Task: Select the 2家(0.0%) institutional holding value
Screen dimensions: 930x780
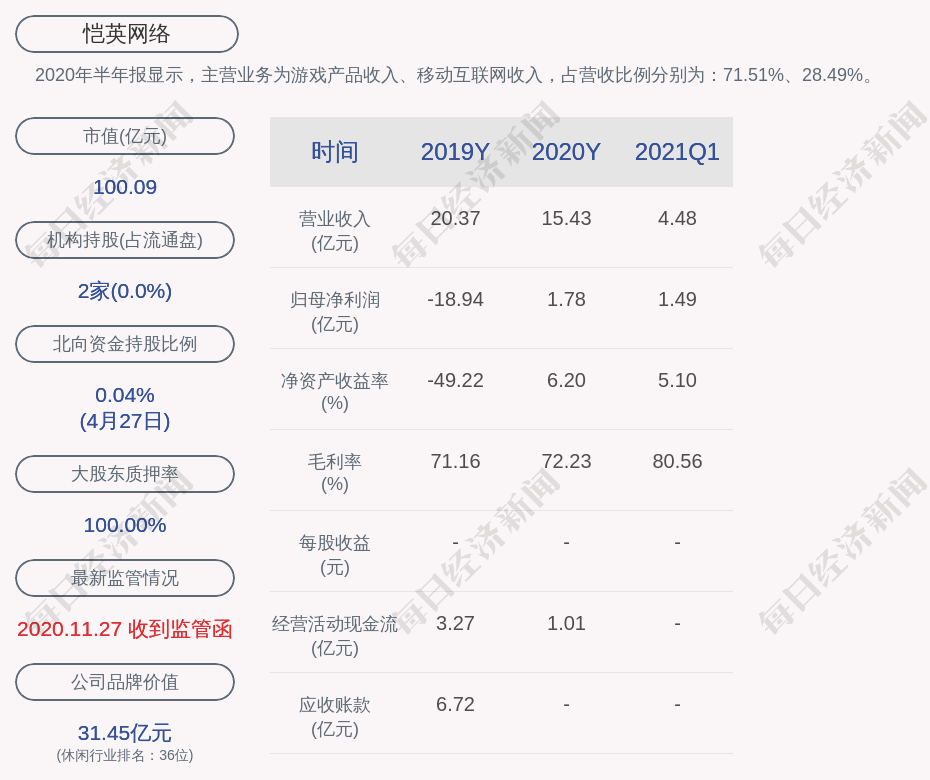Action: [x=125, y=291]
